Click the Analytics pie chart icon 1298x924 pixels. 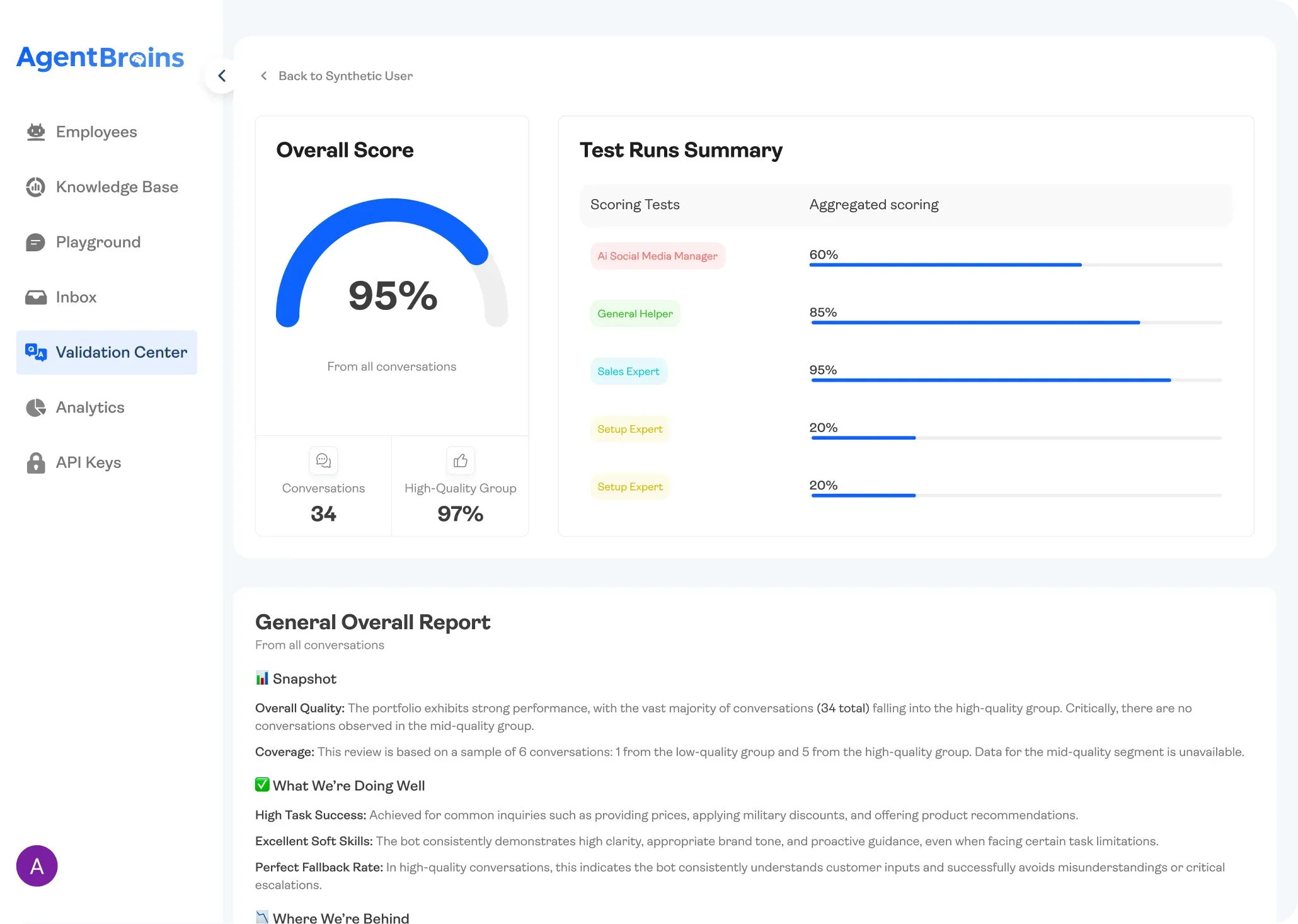pyautogui.click(x=36, y=408)
